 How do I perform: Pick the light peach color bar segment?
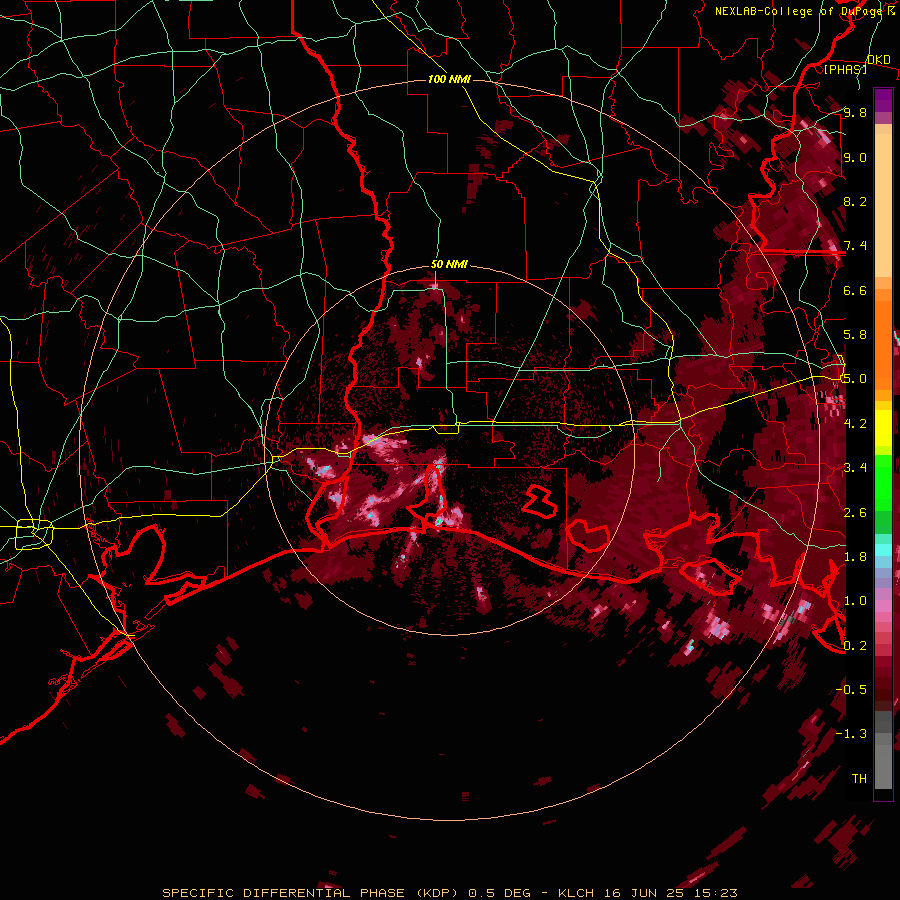(883, 207)
